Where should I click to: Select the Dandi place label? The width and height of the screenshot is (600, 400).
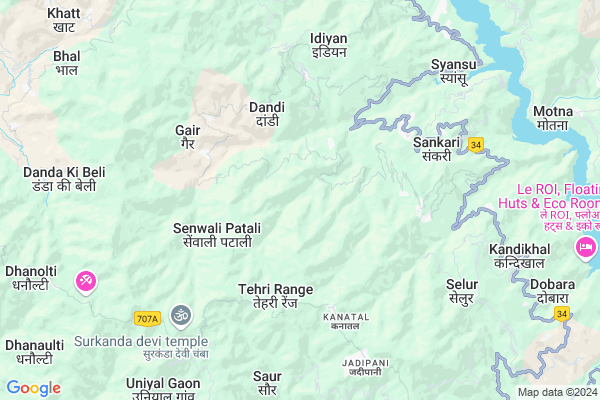point(267,114)
